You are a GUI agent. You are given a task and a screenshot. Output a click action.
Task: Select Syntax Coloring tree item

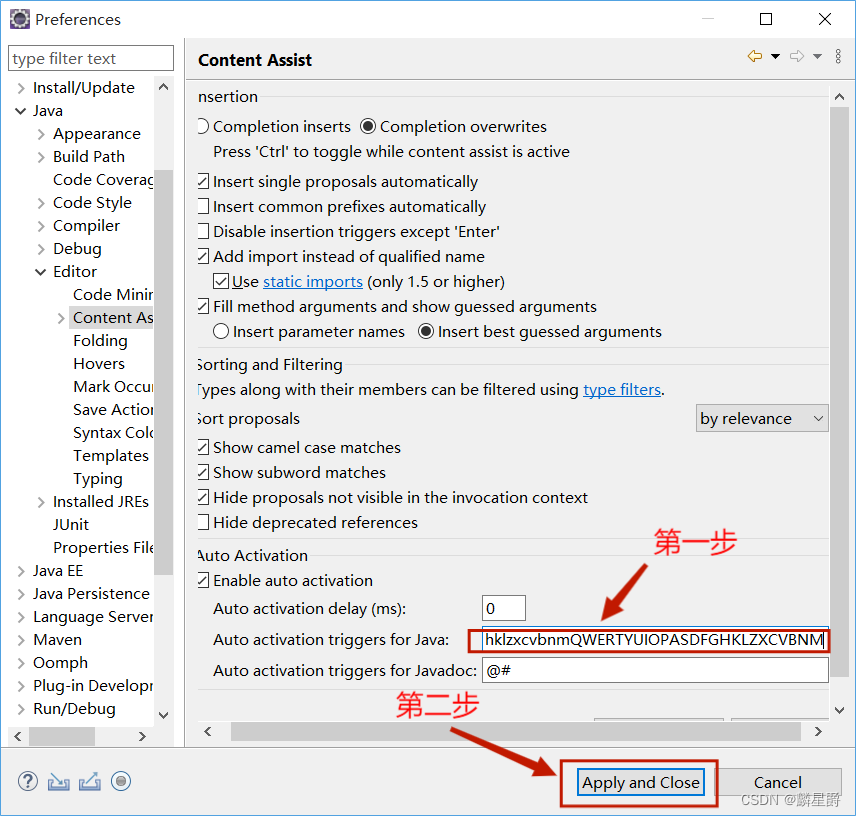[113, 433]
